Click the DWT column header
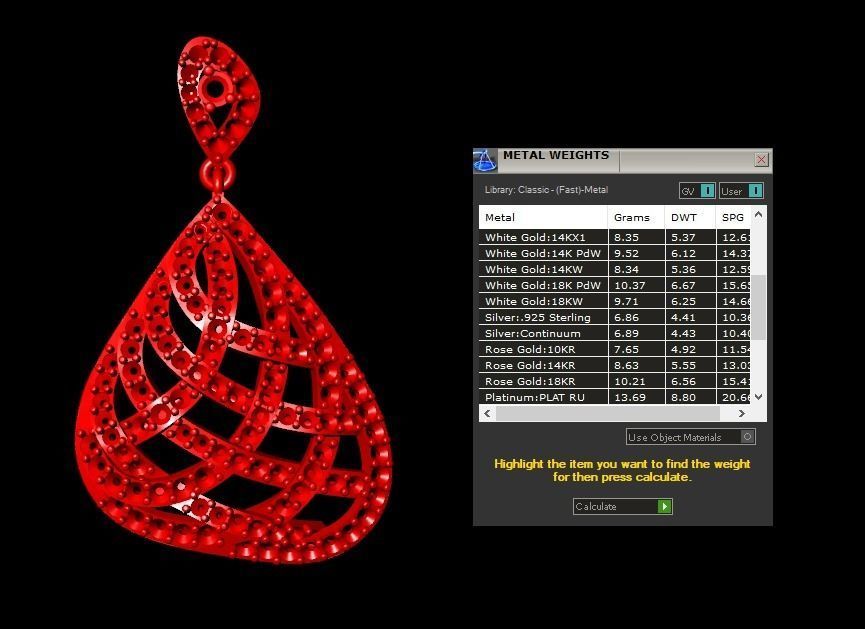This screenshot has width=865, height=629. [x=690, y=217]
